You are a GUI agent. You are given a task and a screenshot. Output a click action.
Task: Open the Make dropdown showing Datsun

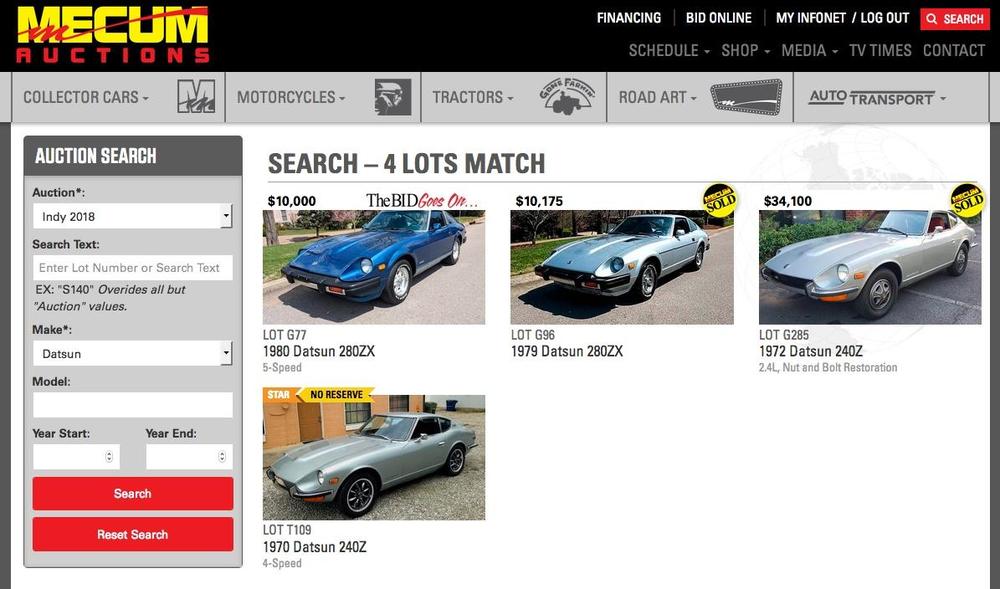coord(133,353)
